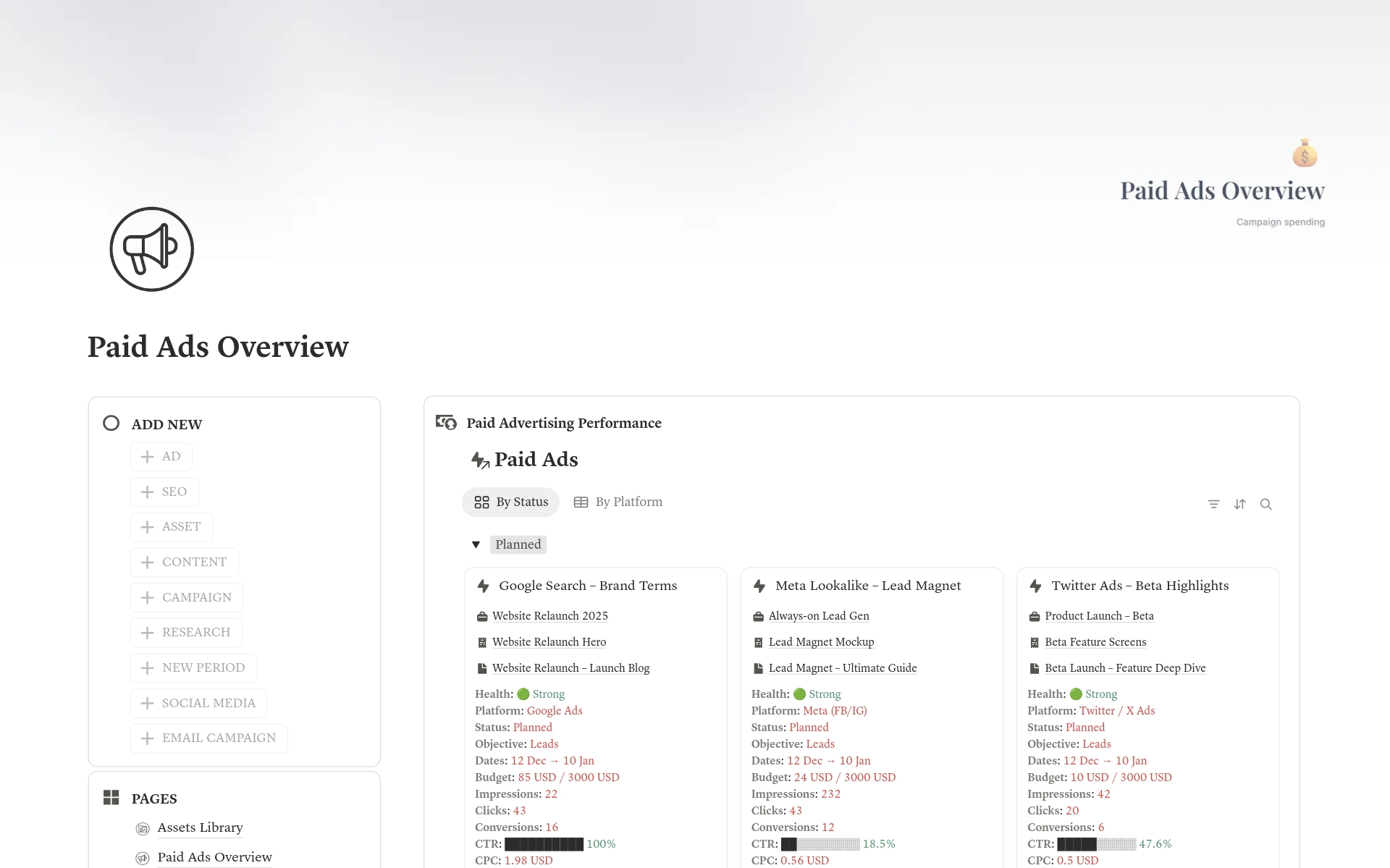Add a NEW PERIOD
Viewport: 1390px width, 868px height.
coord(193,667)
